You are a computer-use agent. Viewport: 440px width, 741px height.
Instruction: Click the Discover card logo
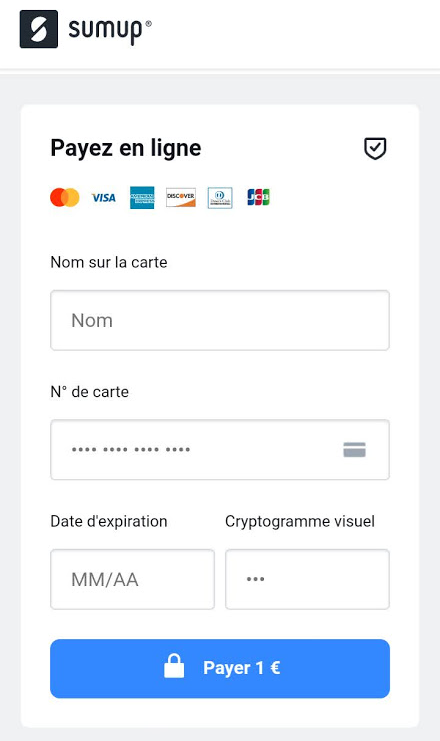[181, 197]
